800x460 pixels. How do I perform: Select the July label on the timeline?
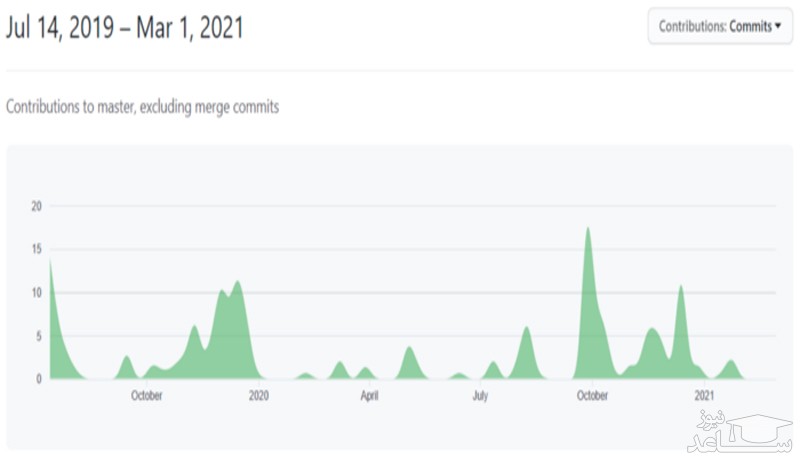(480, 395)
